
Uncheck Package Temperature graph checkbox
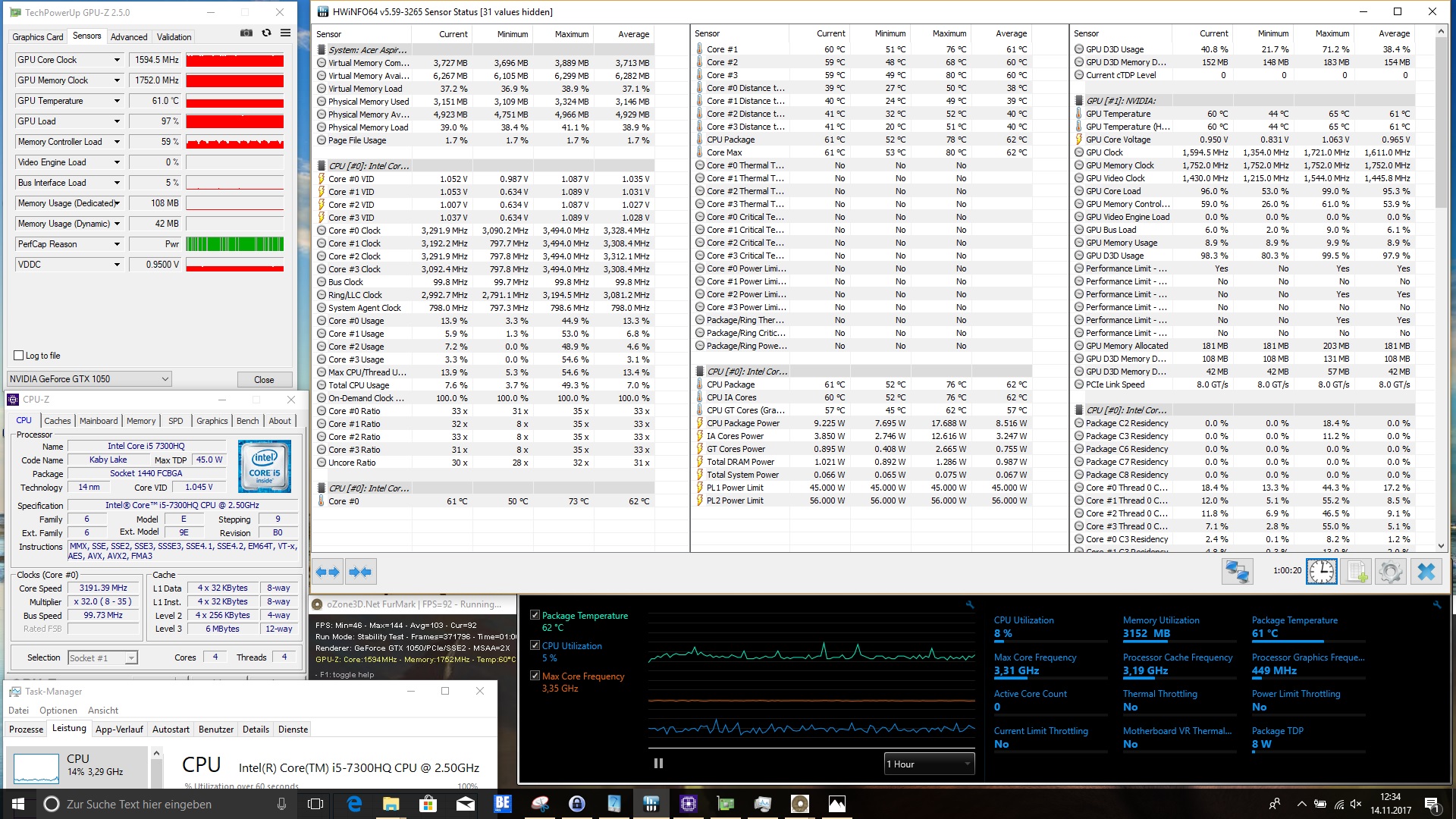535,616
